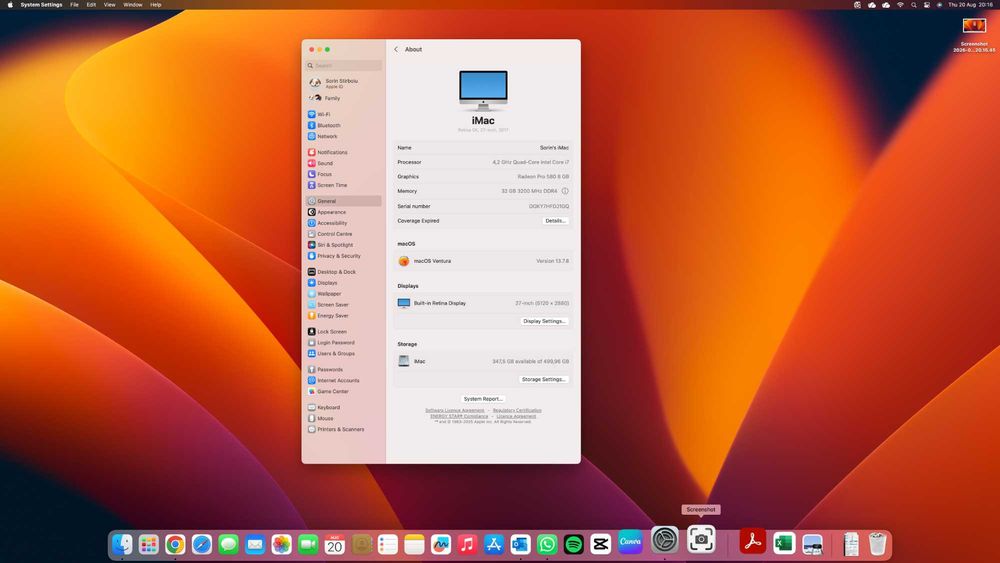This screenshot has width=1000, height=563.
Task: Open the Apple menu
Action: pos(10,4)
